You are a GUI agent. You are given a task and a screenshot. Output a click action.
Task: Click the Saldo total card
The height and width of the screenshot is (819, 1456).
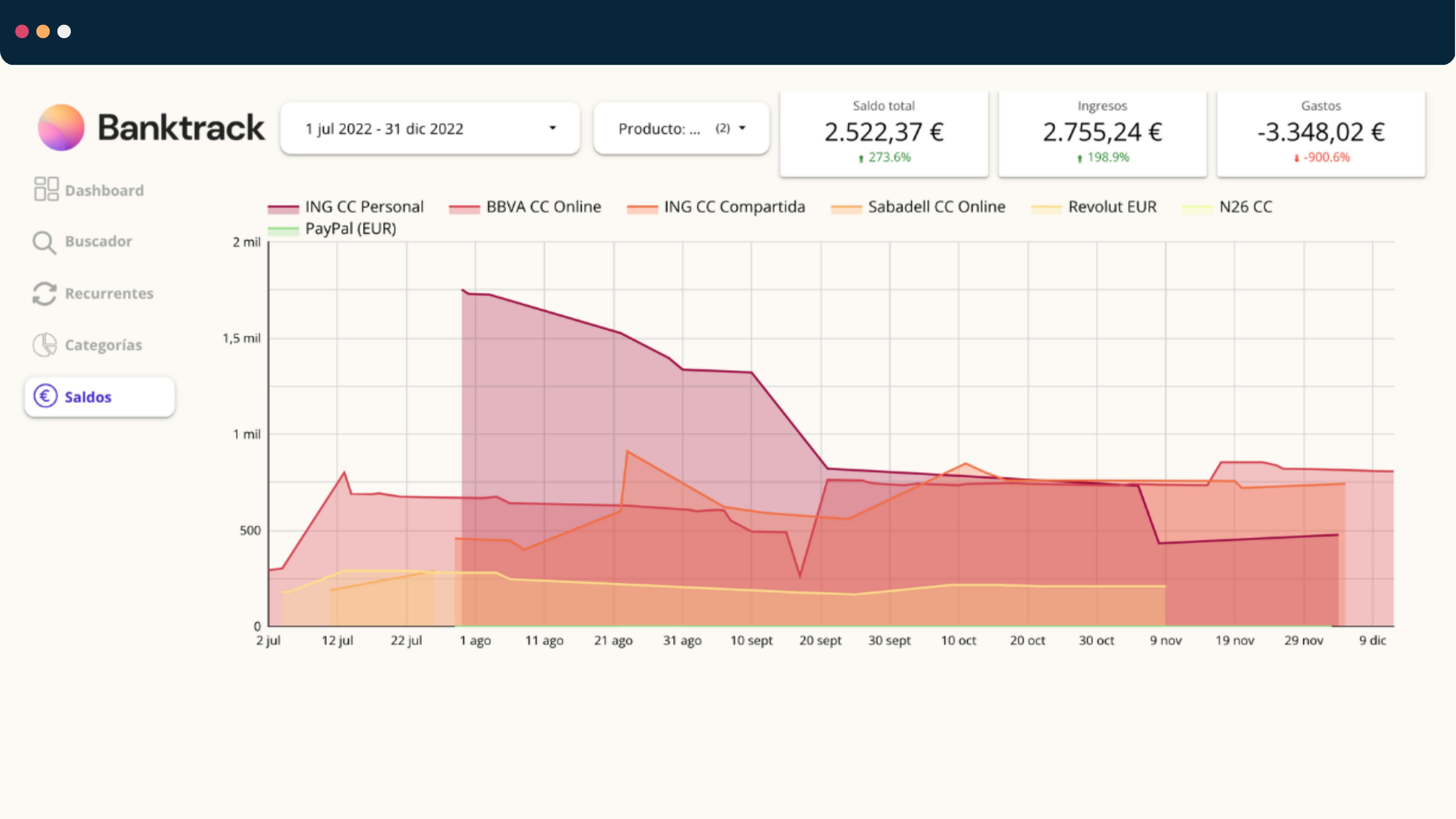click(x=884, y=134)
